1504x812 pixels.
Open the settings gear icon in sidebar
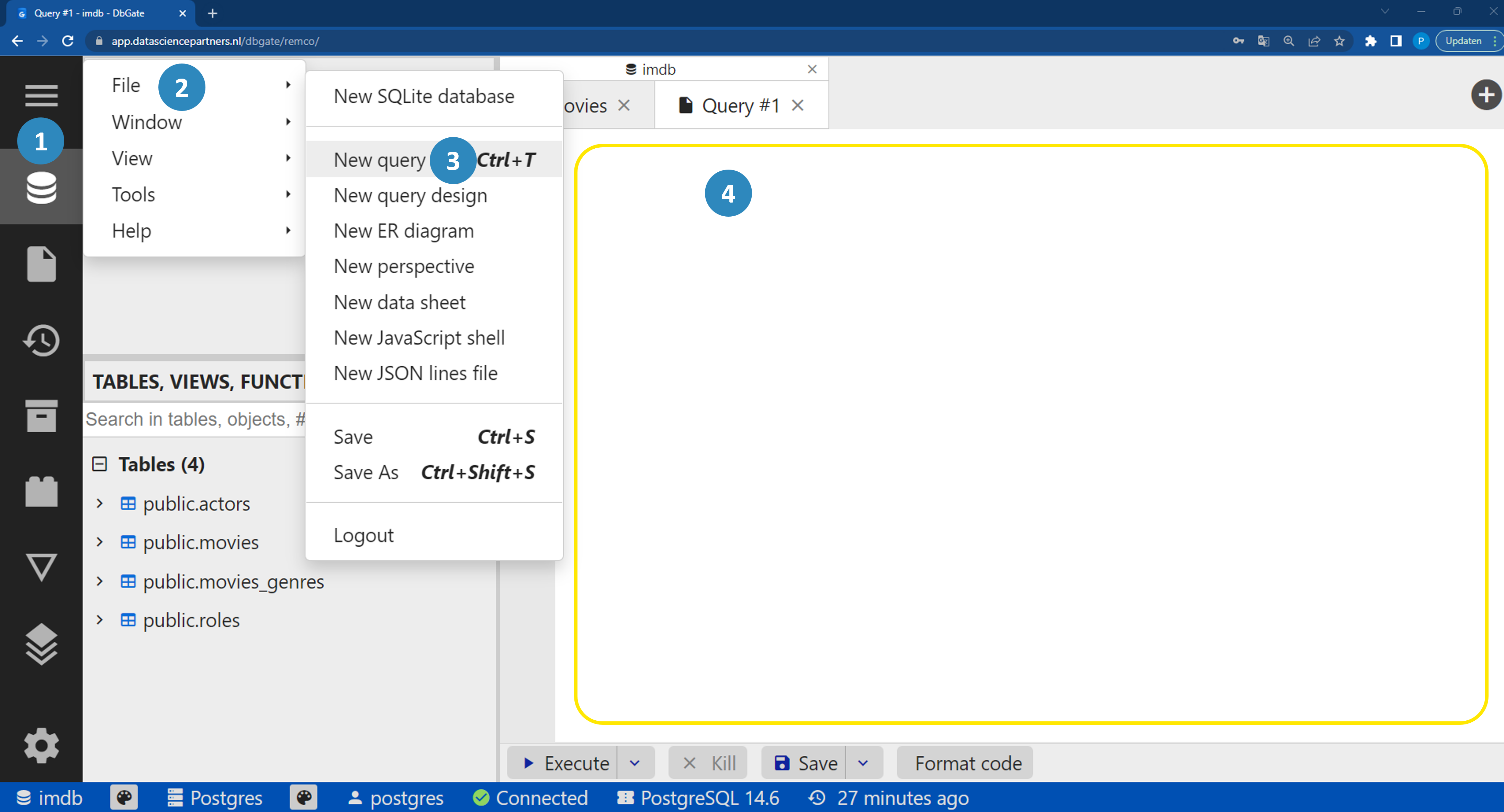41,745
